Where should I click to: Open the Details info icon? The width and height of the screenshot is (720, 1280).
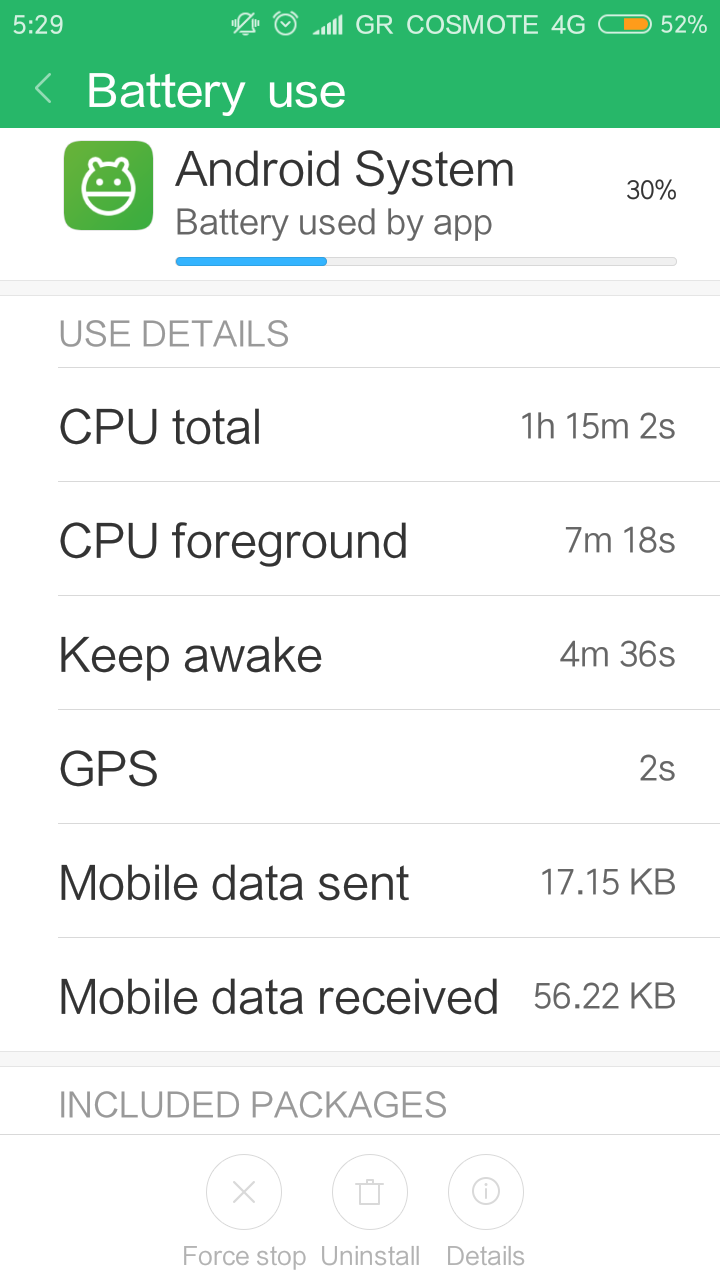coord(486,1191)
